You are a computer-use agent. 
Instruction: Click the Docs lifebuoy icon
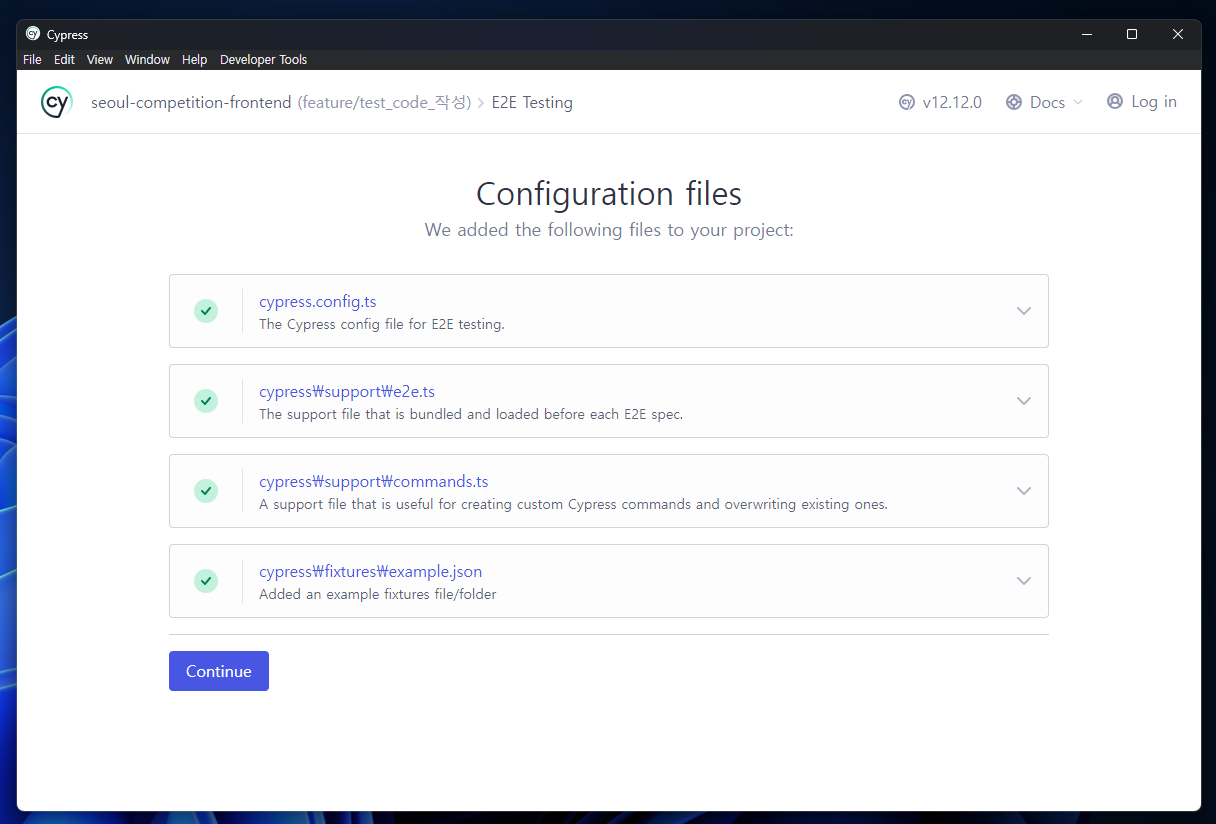tap(1014, 102)
